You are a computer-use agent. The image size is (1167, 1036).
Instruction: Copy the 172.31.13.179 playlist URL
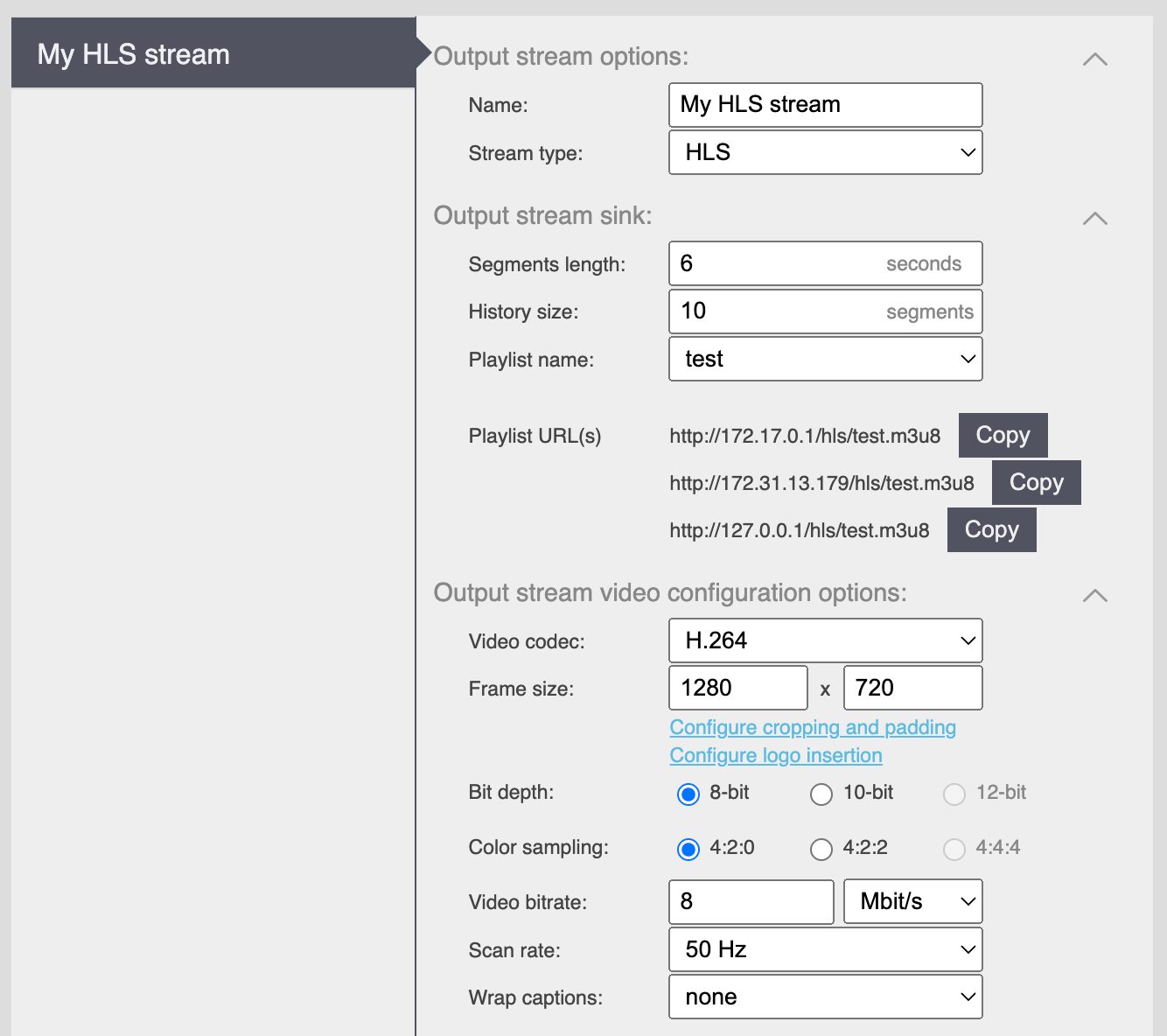(1037, 482)
